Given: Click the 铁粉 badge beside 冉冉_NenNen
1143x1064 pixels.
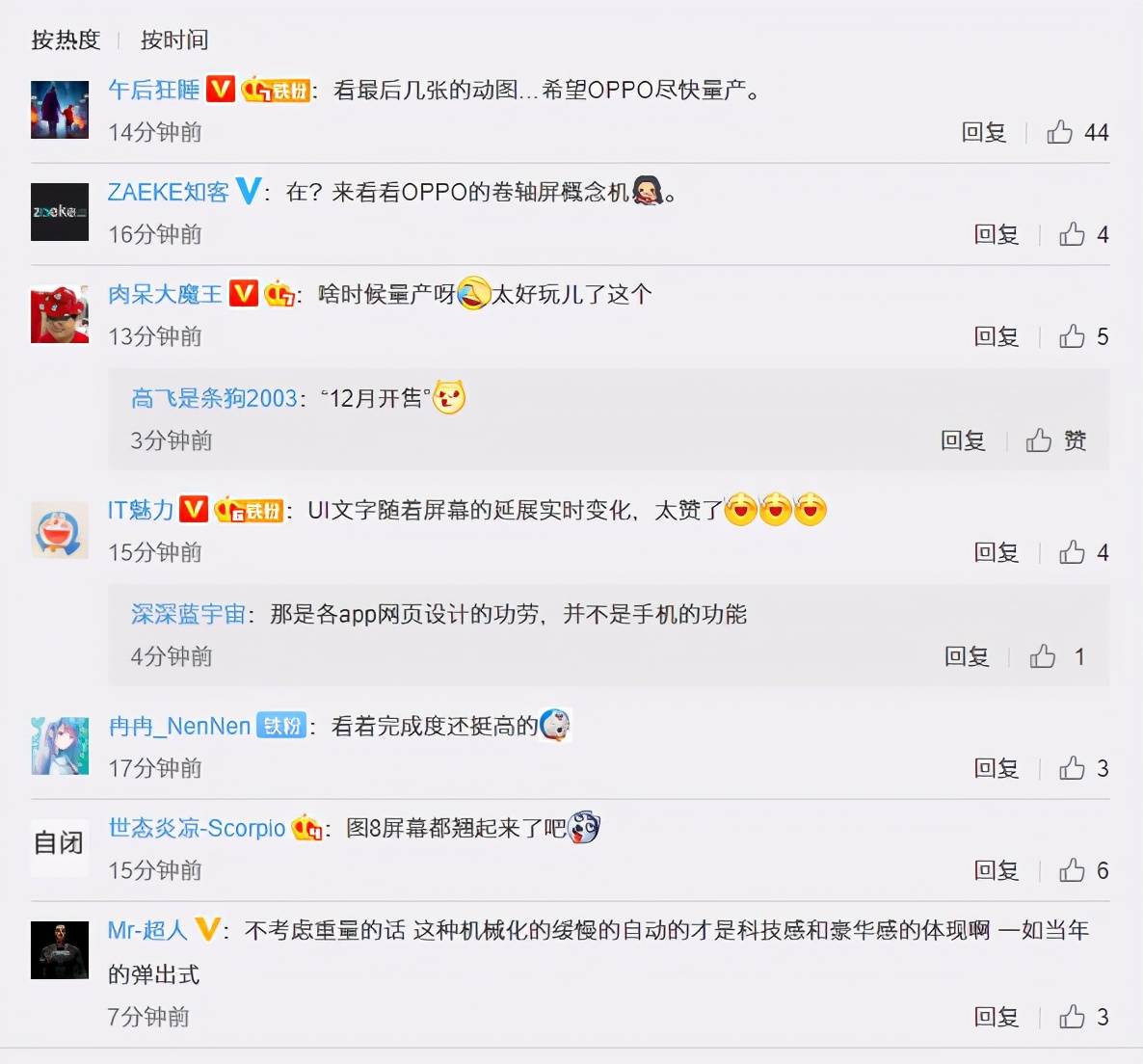Looking at the screenshot, I should click(x=281, y=726).
